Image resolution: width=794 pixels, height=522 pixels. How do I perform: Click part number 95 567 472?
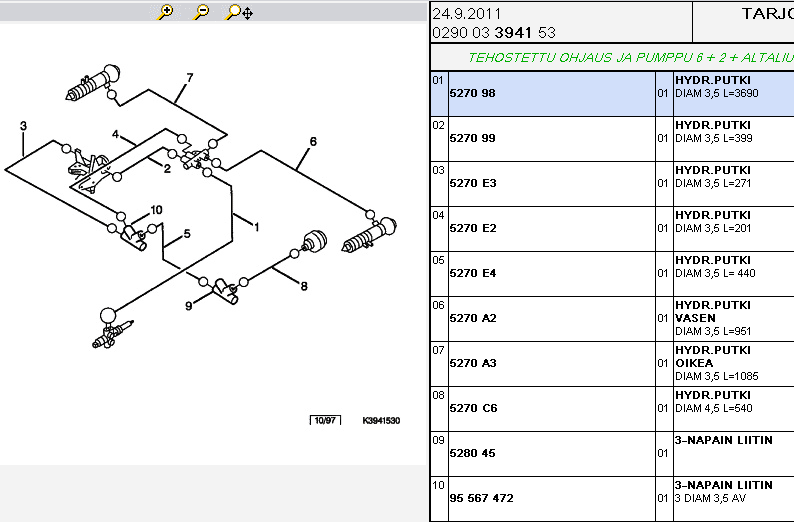click(x=481, y=498)
